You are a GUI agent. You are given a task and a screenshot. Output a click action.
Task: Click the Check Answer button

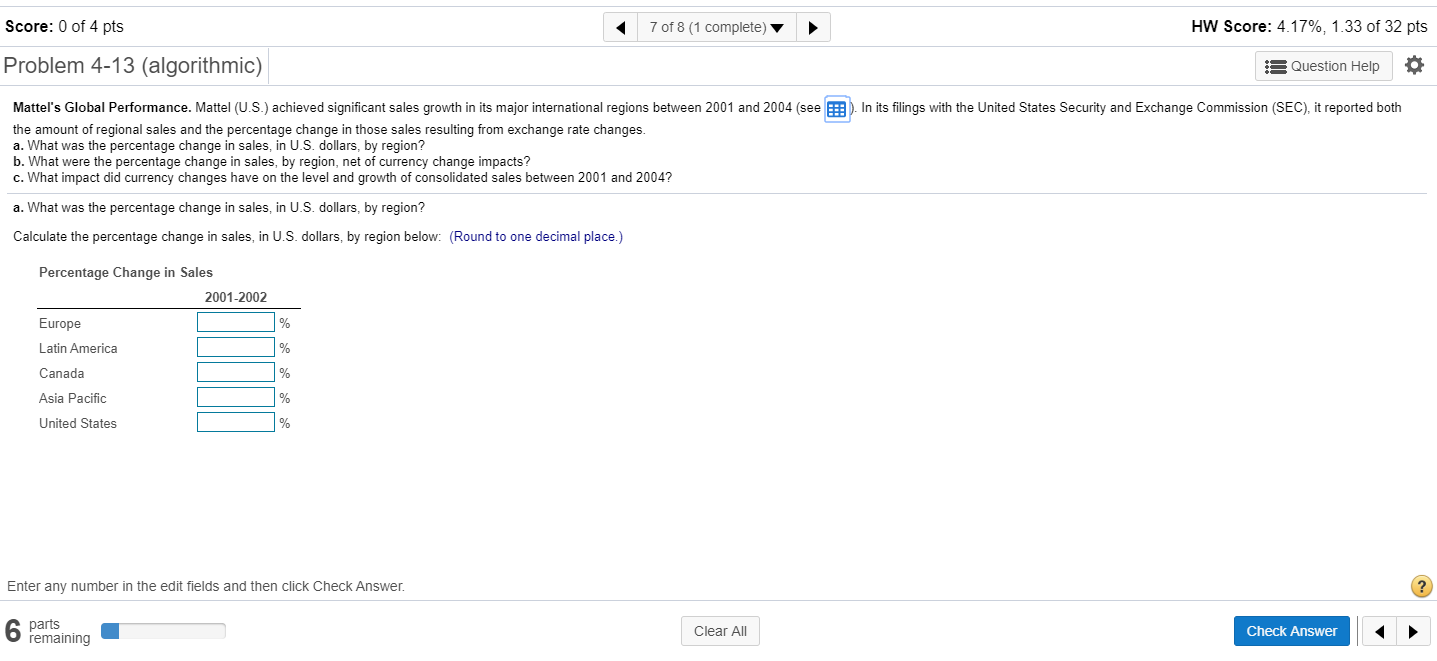coord(1291,631)
